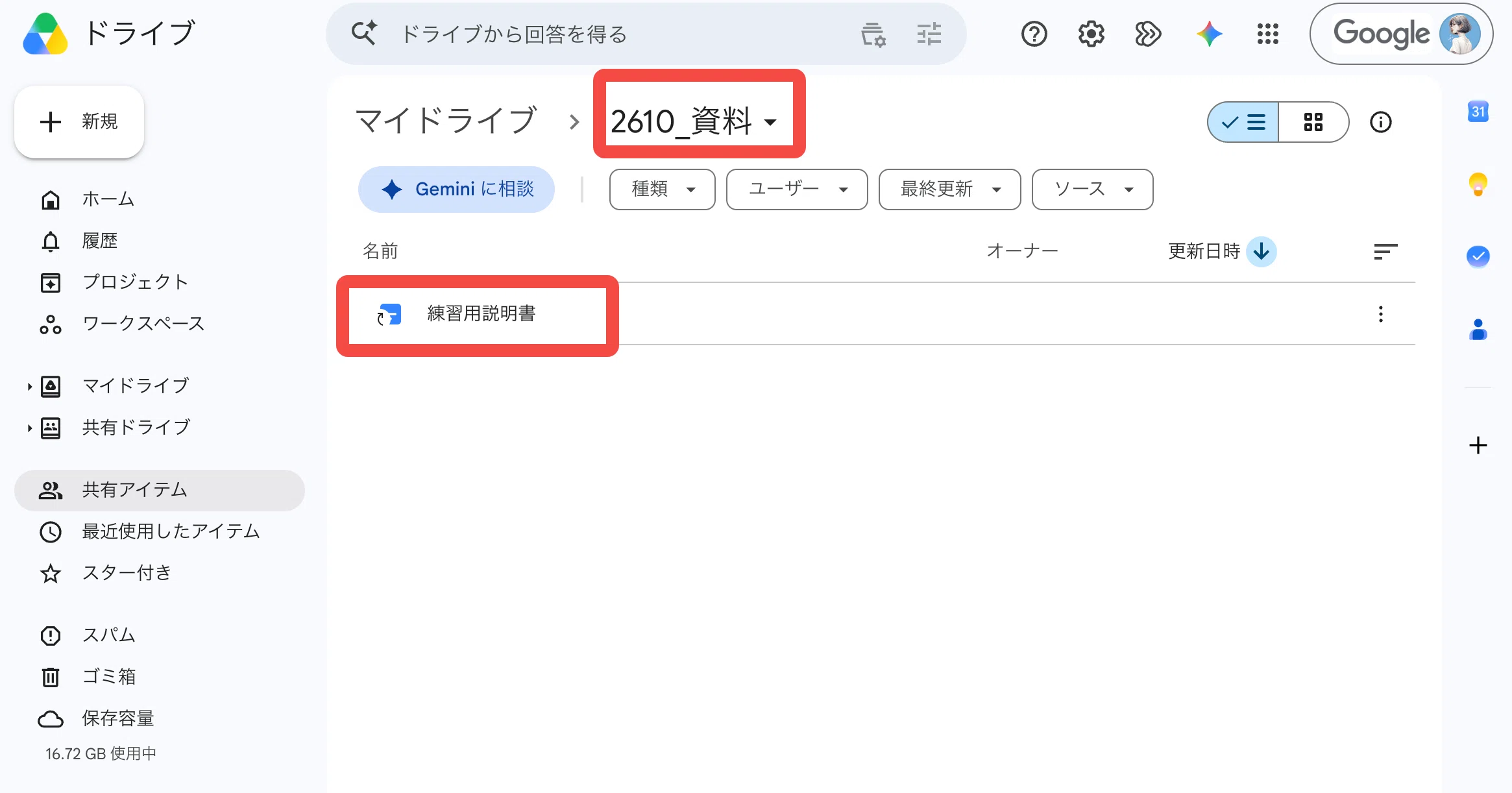Open the Settings gear menu
1512x793 pixels.
(x=1091, y=34)
